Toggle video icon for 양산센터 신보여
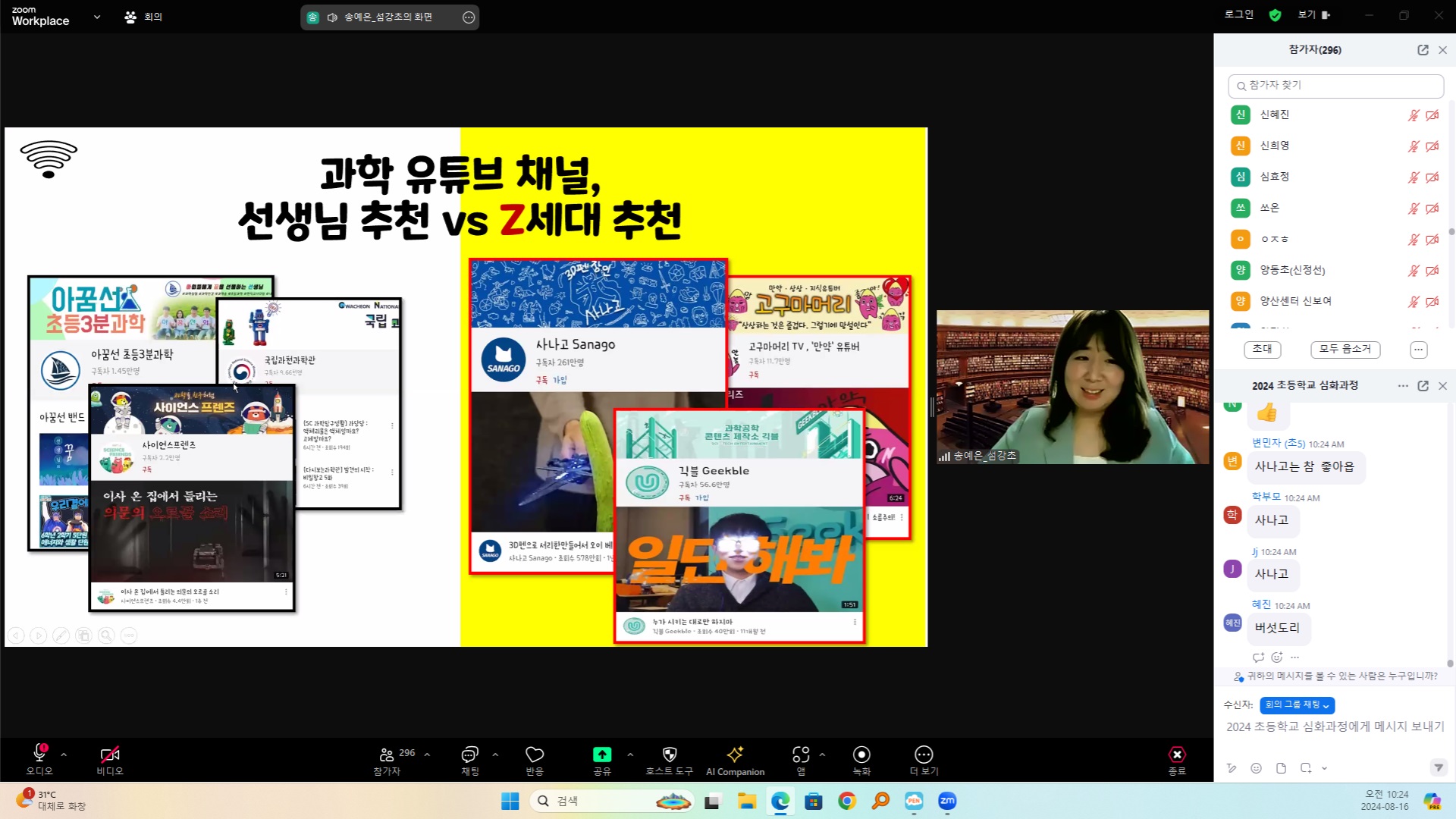This screenshot has height=819, width=1456. (x=1432, y=302)
